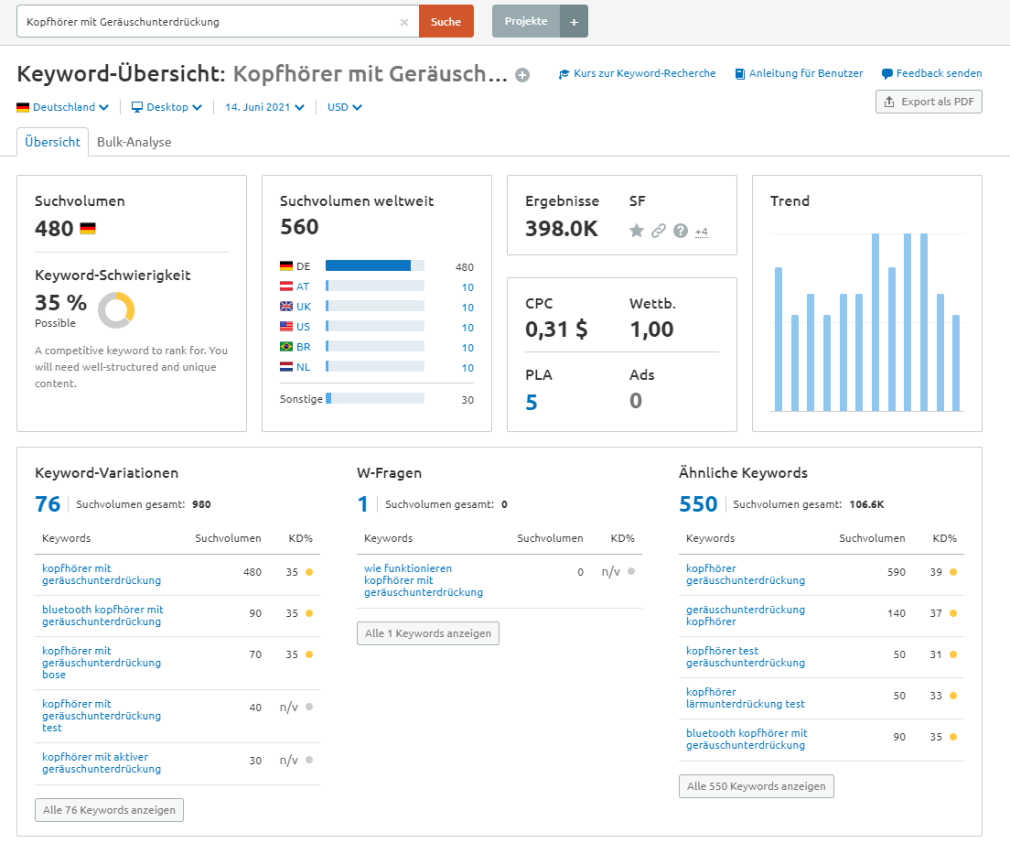
Task: Add keyword via plus icon beside title
Action: click(x=522, y=75)
